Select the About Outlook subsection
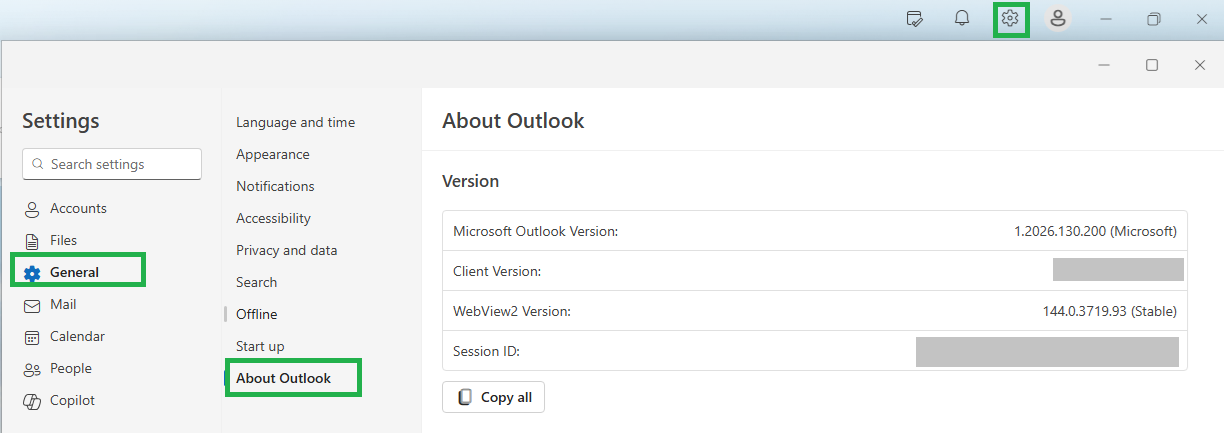Image resolution: width=1224 pixels, height=433 pixels. [x=283, y=378]
